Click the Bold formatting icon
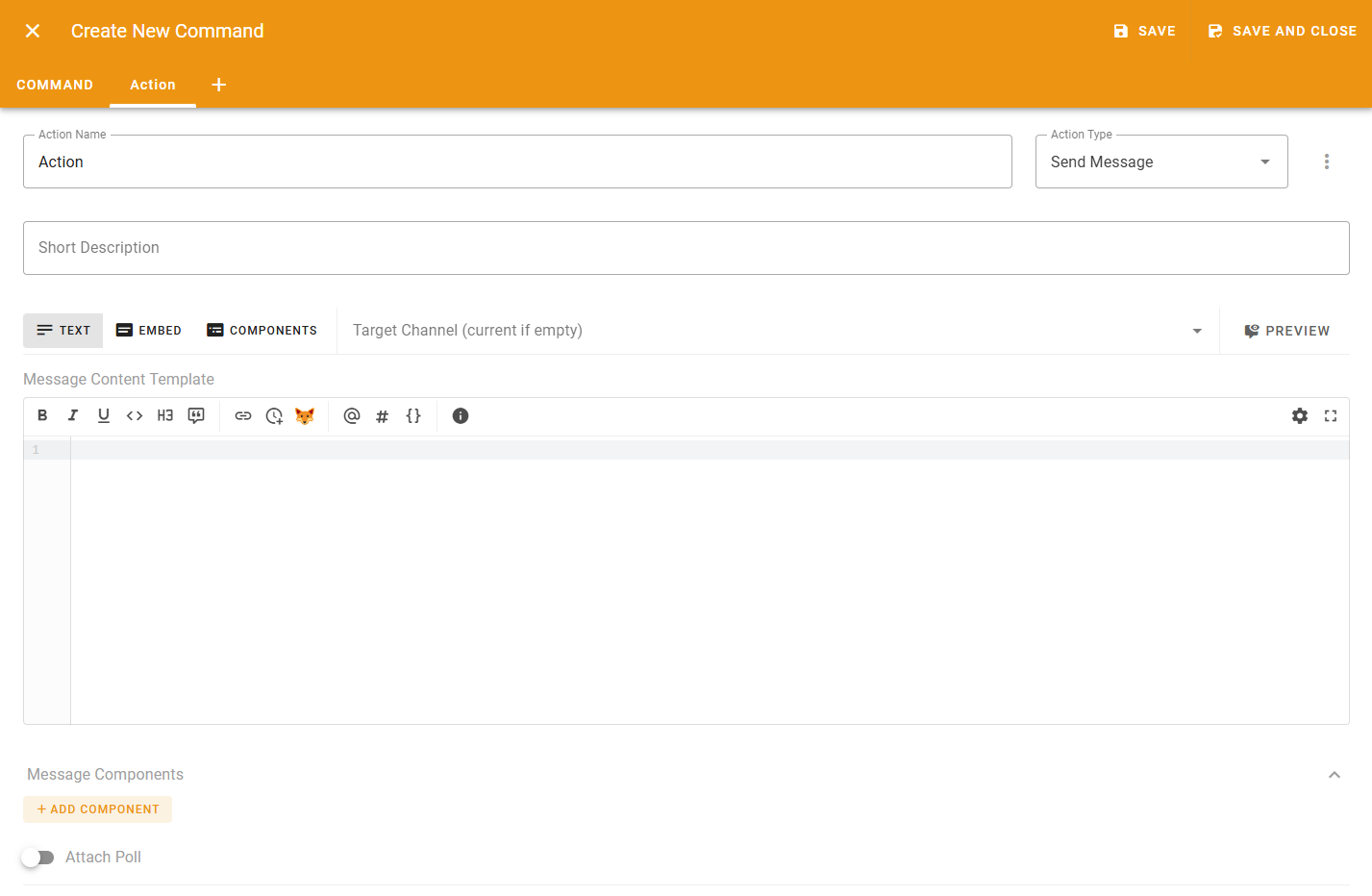This screenshot has height=896, width=1372. tap(42, 415)
